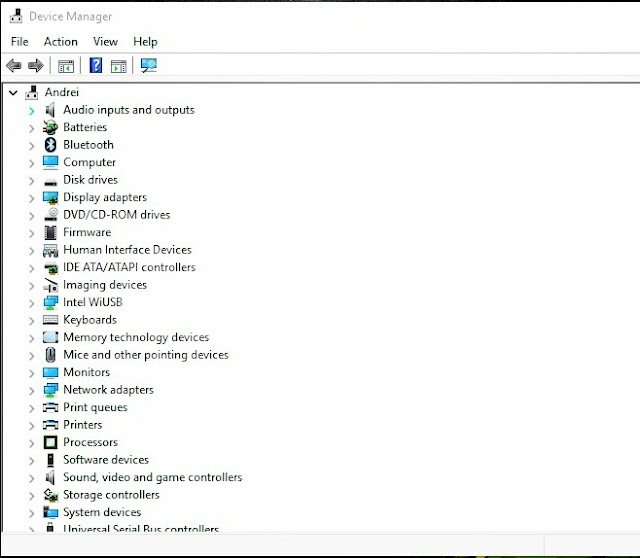Click Sound, video and game controllers icon
Image resolution: width=640 pixels, height=558 pixels.
click(50, 477)
